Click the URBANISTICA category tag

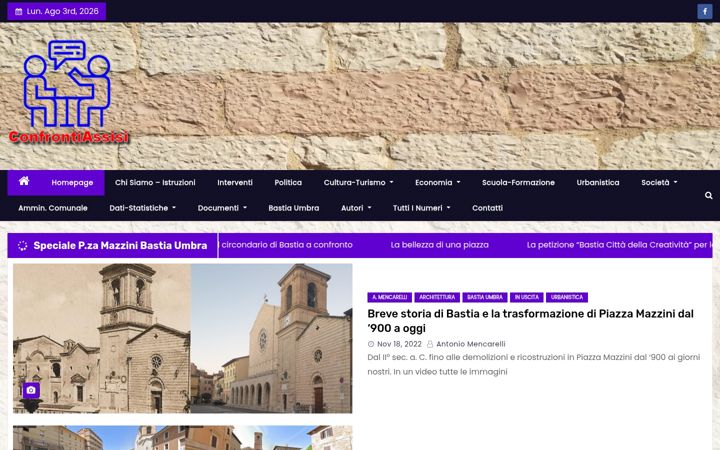(567, 297)
